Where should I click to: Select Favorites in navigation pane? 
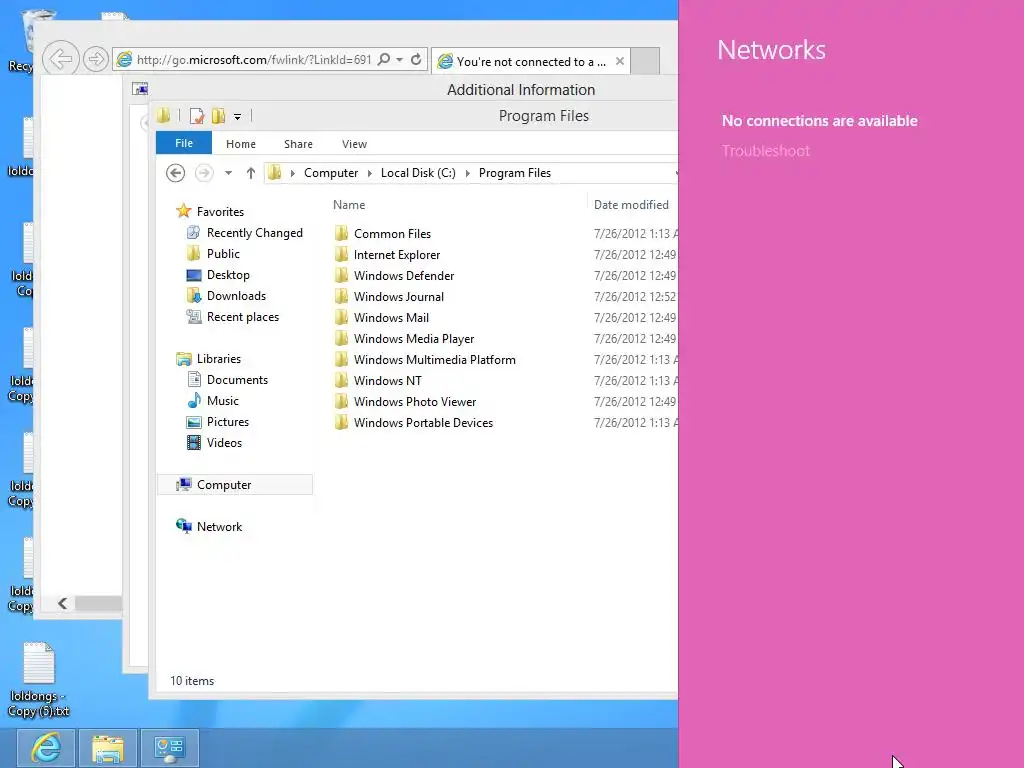[220, 212]
